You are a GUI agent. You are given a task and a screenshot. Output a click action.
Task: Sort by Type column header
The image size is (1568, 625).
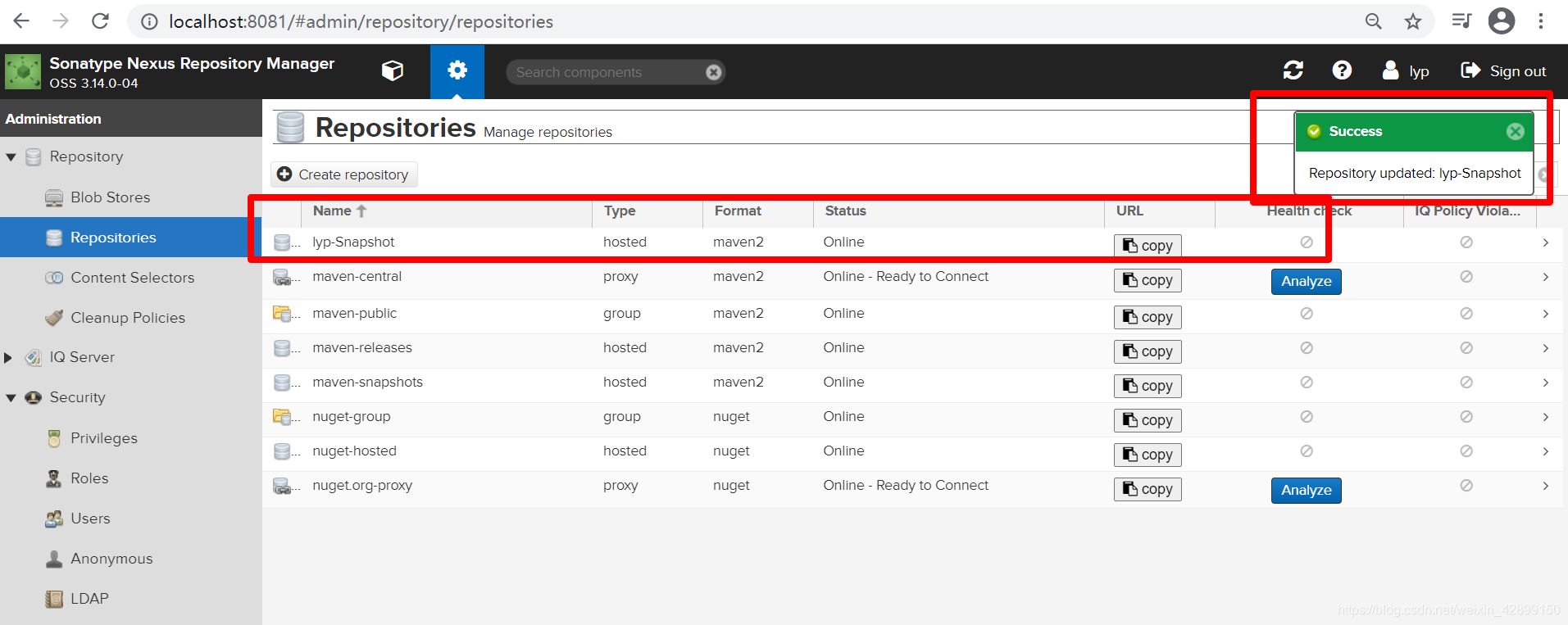coord(648,211)
